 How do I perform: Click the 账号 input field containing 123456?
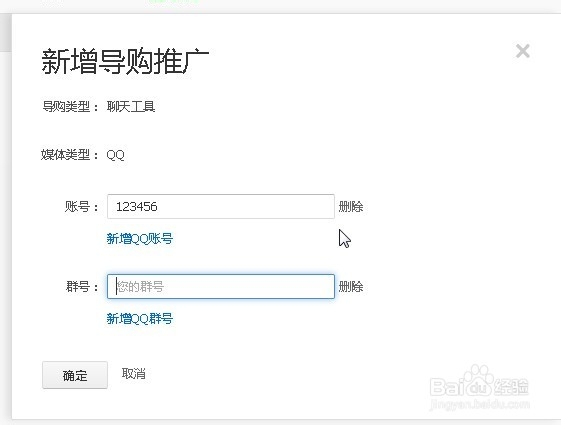tap(221, 206)
